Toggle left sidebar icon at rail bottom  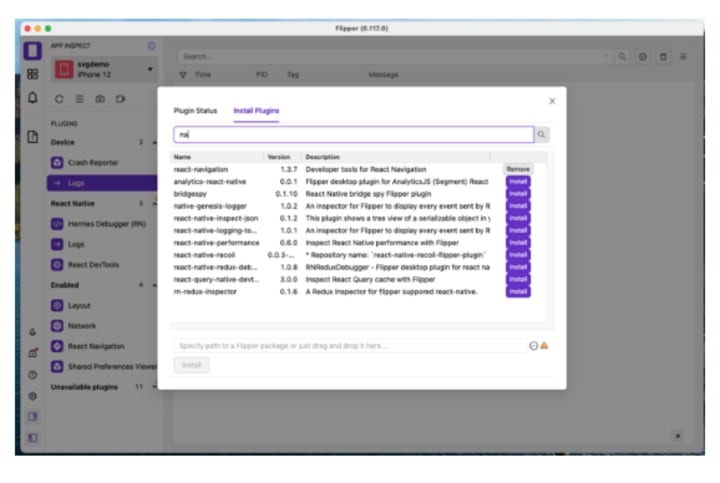coord(33,438)
